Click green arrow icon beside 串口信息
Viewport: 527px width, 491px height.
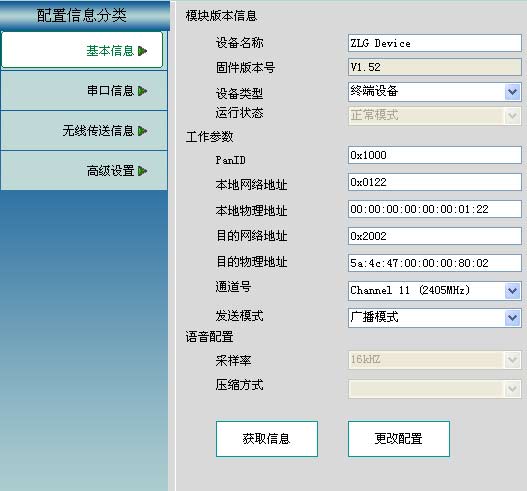143,91
